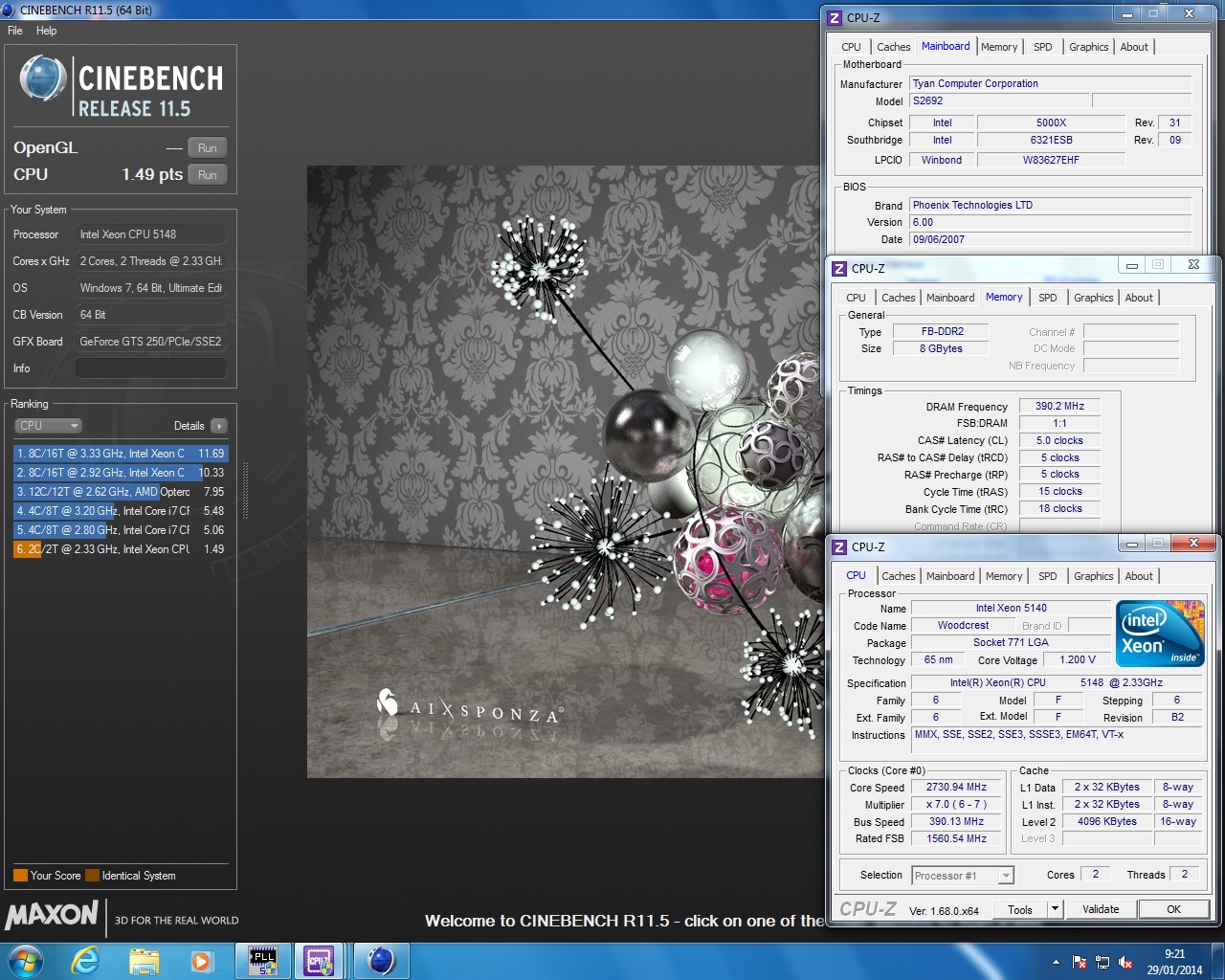Open the Processor #1 selection dropdown
The width and height of the screenshot is (1225, 980).
(x=962, y=876)
